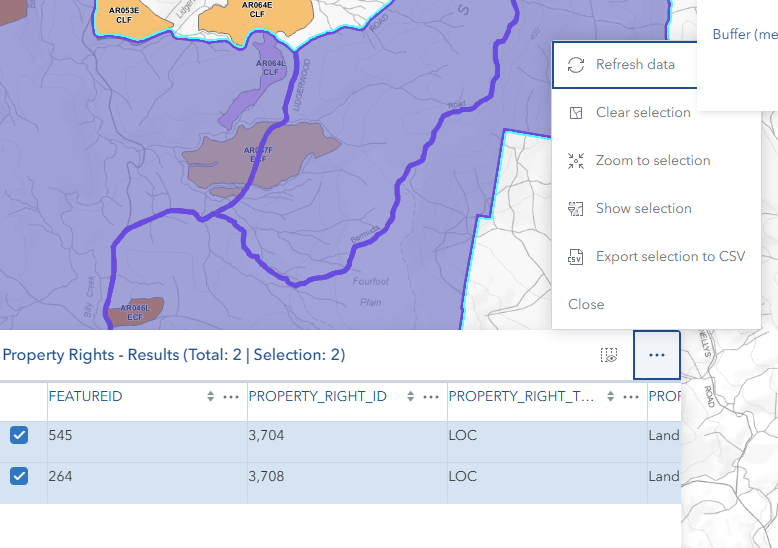Image resolution: width=778 pixels, height=548 pixels.
Task: Click the Refresh data icon
Action: point(575,65)
